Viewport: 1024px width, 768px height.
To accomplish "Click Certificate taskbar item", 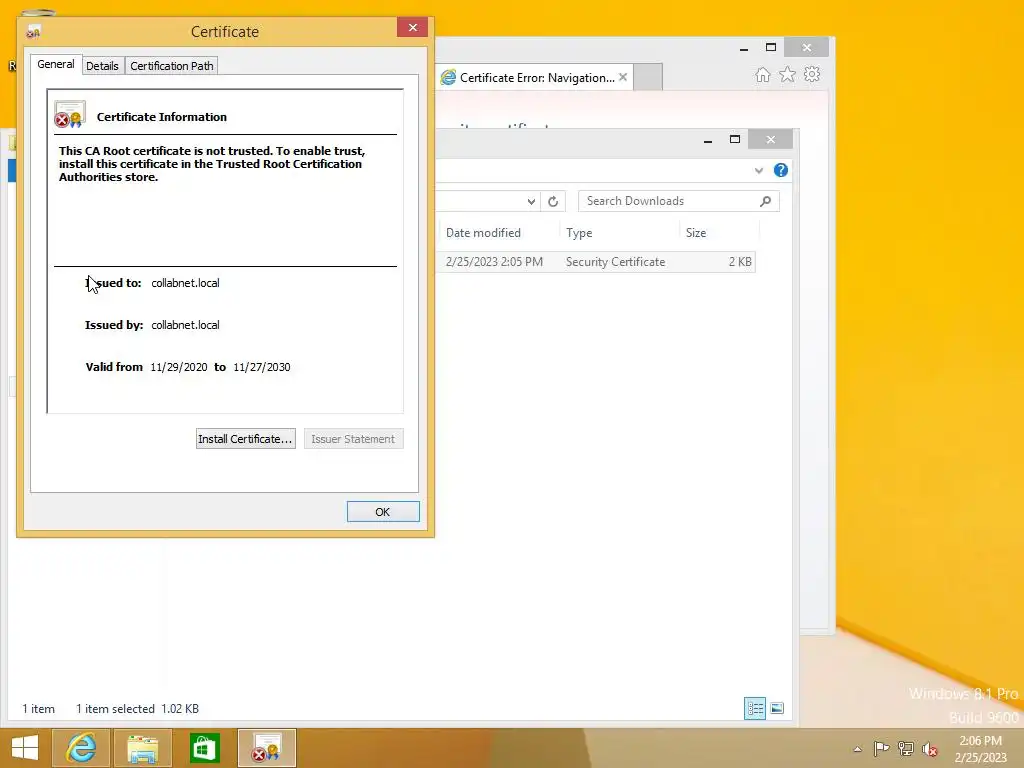I will tap(266, 748).
